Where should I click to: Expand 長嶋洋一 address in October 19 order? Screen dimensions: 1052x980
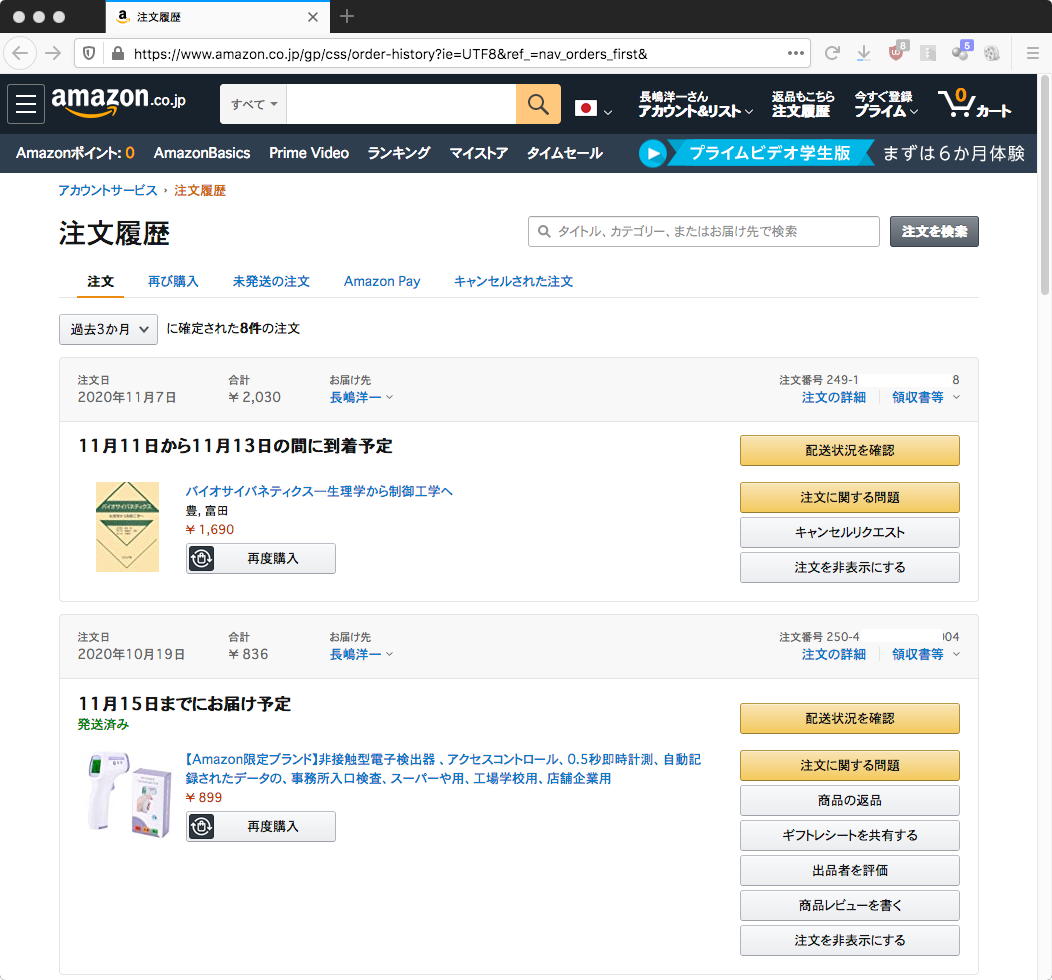[x=361, y=654]
